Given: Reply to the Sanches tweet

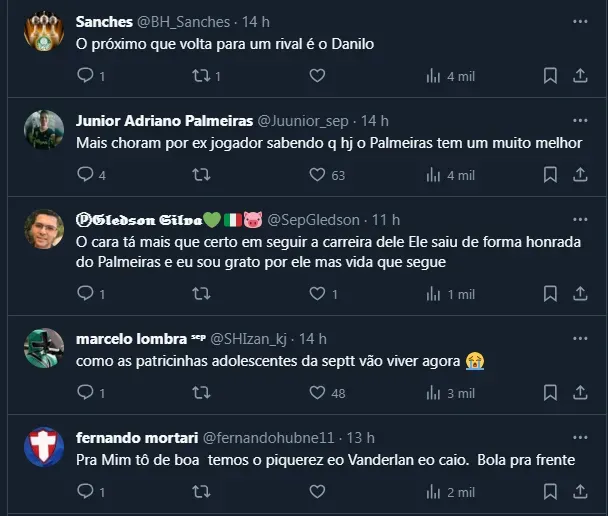Looking at the screenshot, I should point(85,75).
